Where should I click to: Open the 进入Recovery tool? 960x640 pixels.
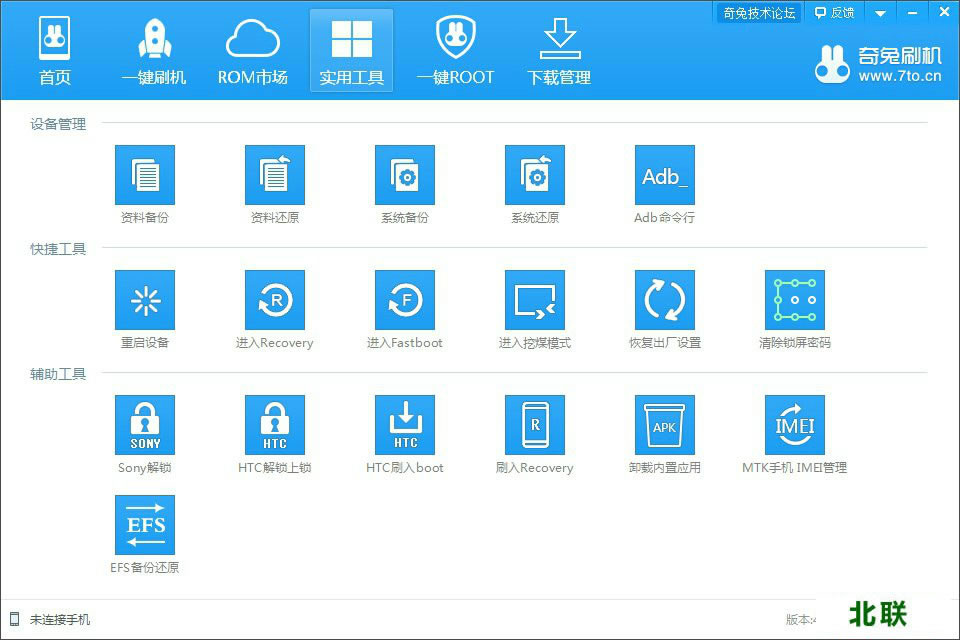(274, 298)
